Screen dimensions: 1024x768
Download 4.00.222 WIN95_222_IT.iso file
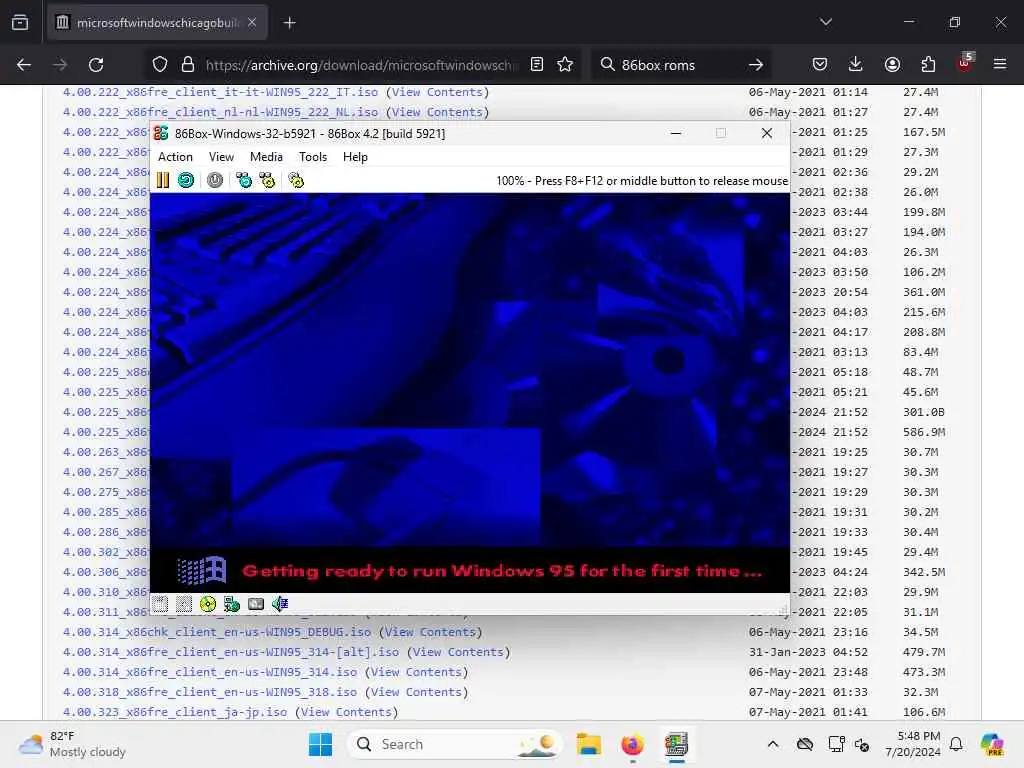(220, 92)
